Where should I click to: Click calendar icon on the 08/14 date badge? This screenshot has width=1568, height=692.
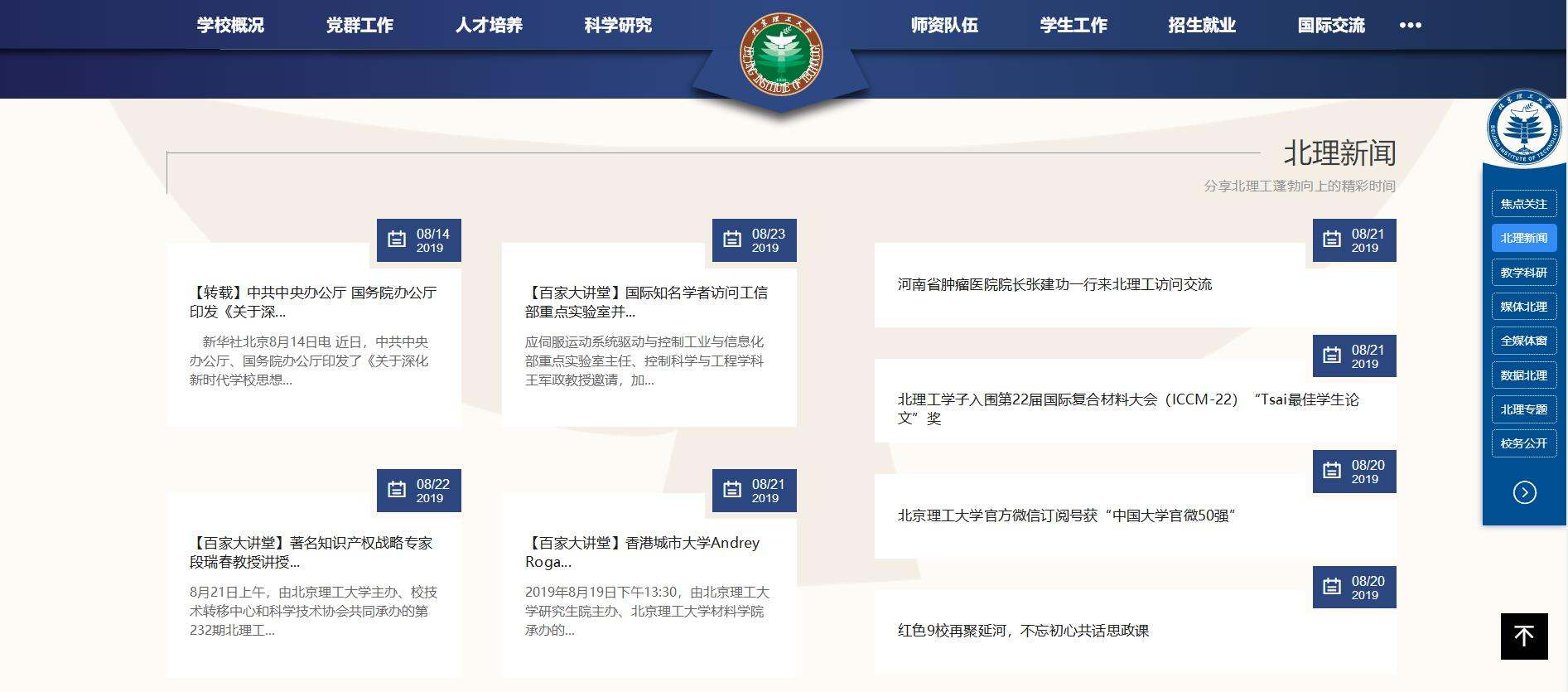pos(397,240)
